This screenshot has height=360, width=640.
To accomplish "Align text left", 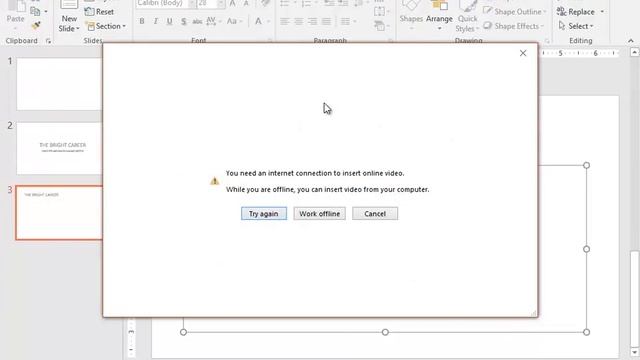I will point(284,21).
